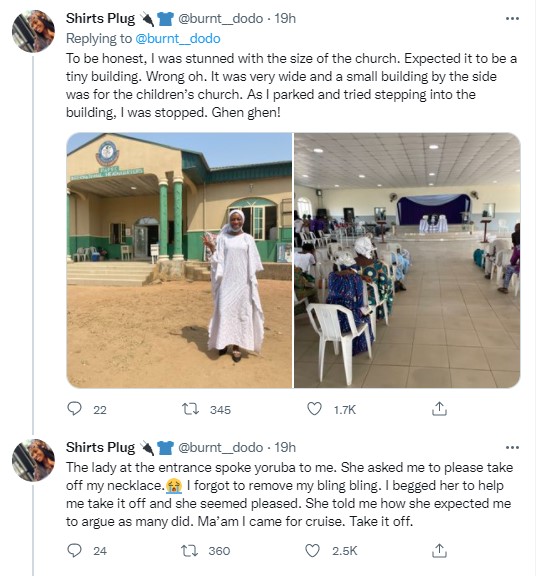Viewport: 546px width, 576px height.
Task: View photo of church hall interior
Action: coord(407,260)
